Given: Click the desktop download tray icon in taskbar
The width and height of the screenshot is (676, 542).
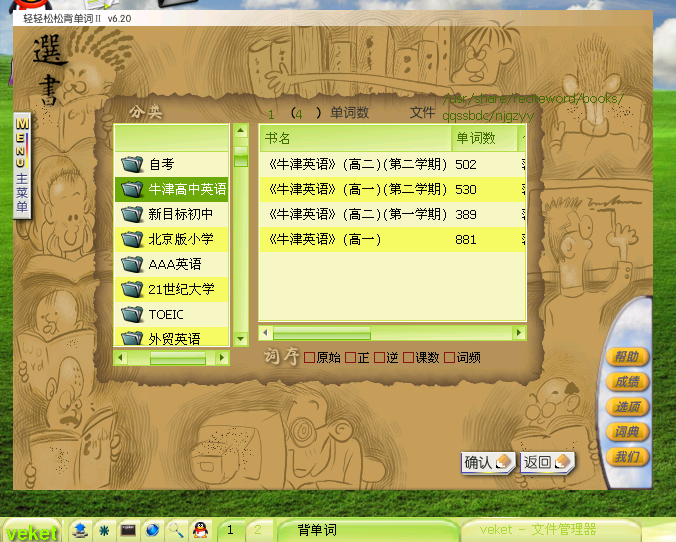Looking at the screenshot, I should (x=80, y=530).
